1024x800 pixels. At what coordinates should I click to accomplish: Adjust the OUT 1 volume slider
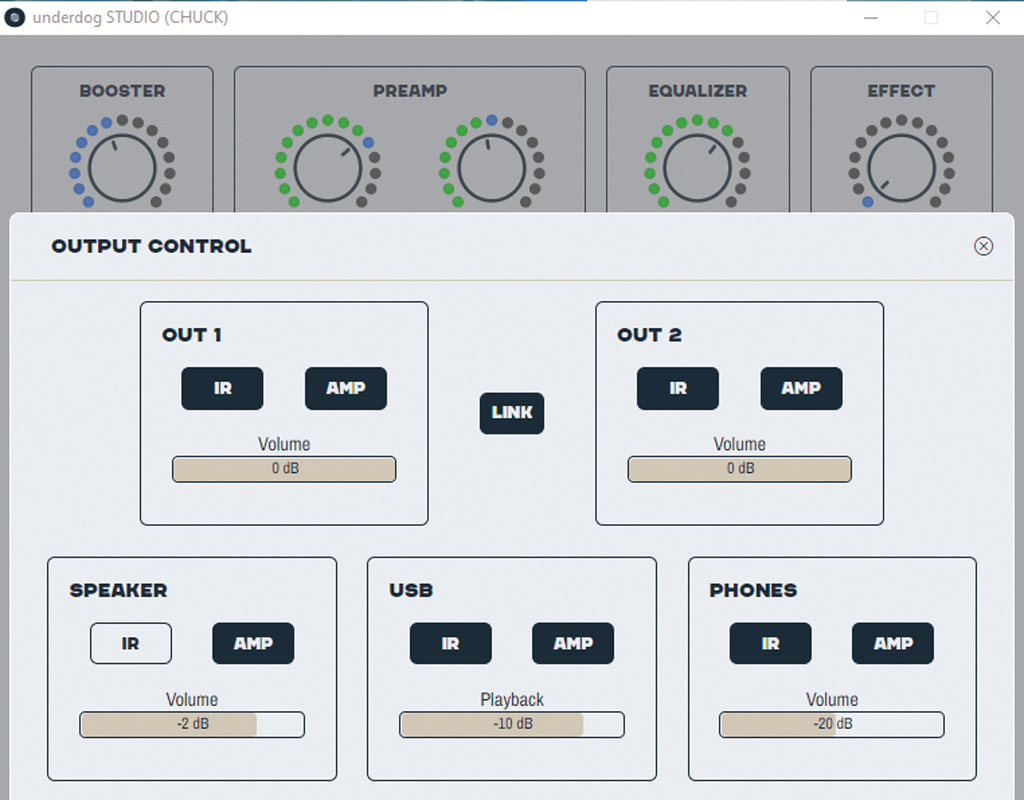tap(284, 469)
